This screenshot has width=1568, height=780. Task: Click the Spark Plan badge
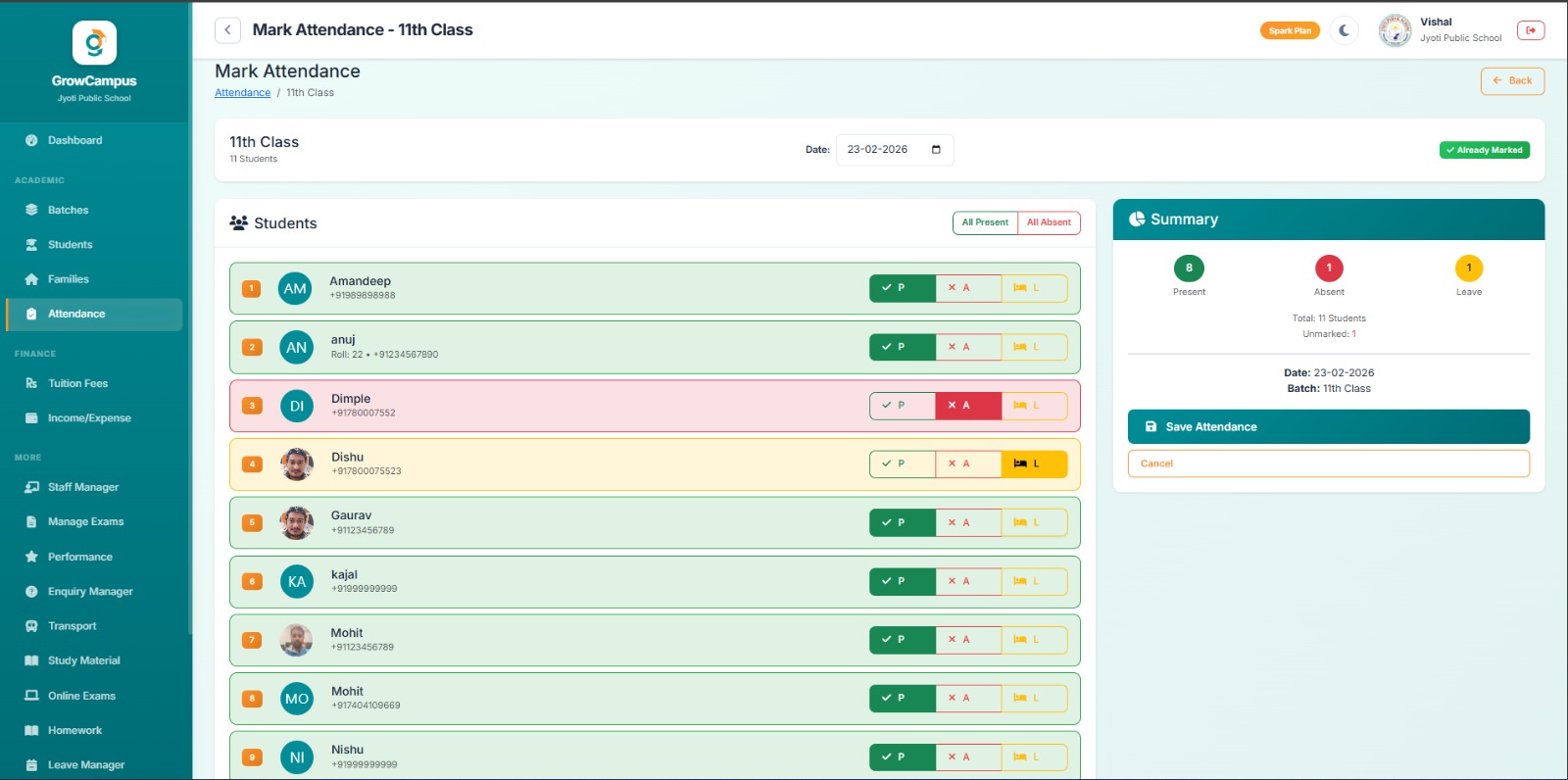(x=1290, y=30)
